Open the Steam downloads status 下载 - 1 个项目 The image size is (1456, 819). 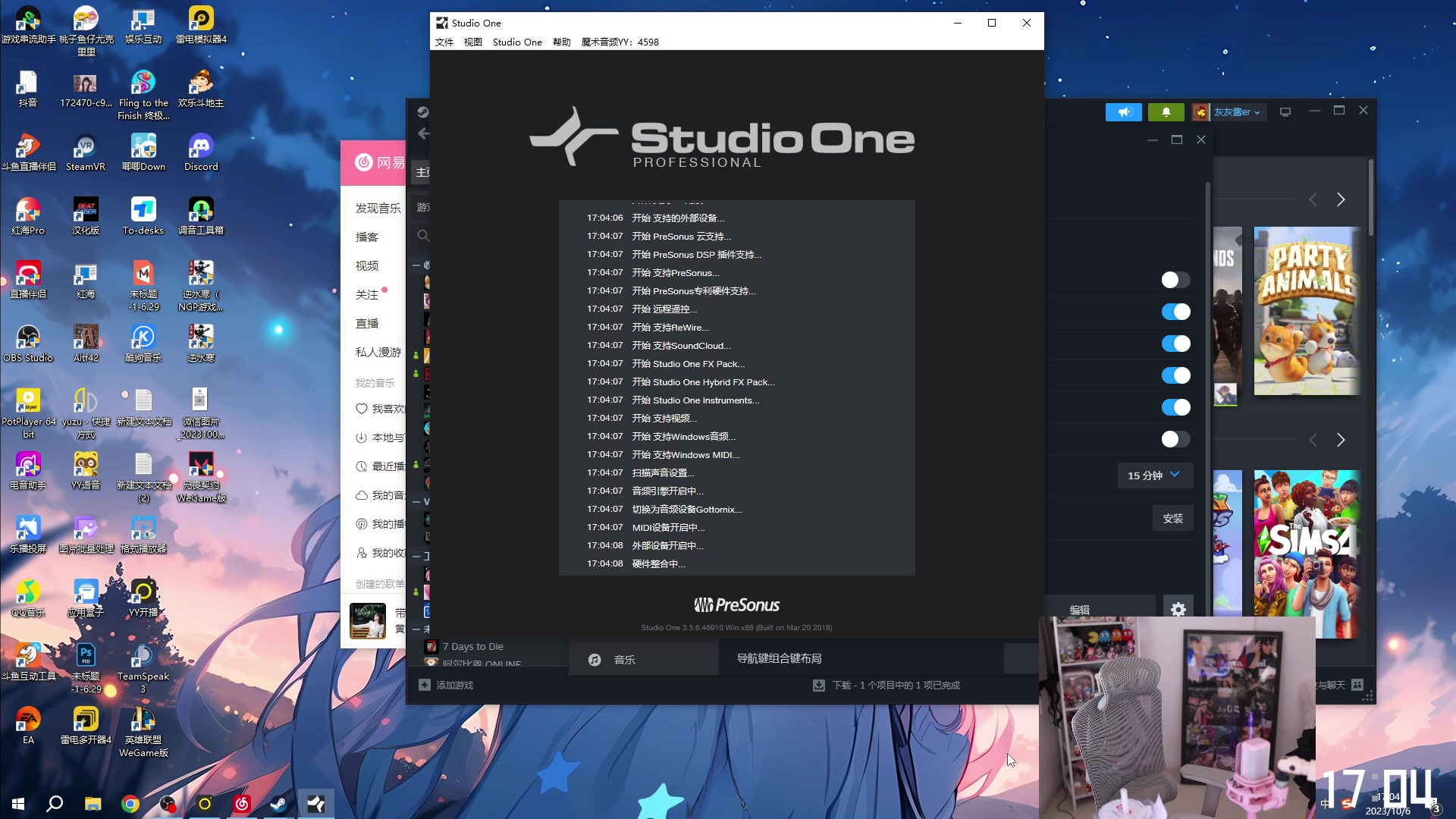coord(886,685)
